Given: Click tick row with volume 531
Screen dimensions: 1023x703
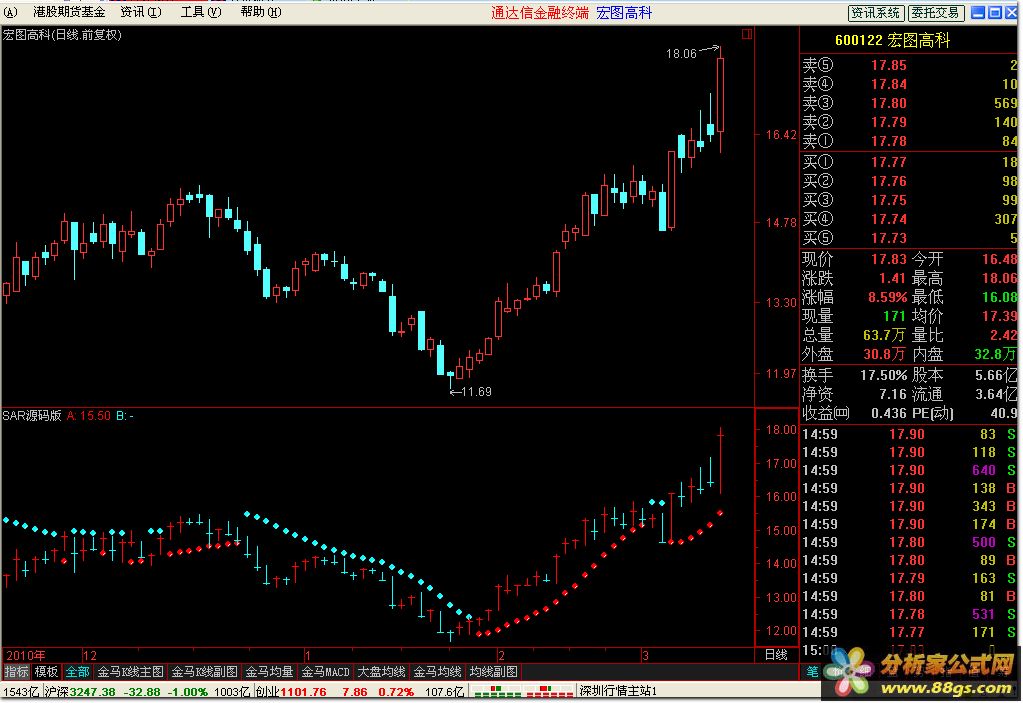Looking at the screenshot, I should click(x=909, y=614).
